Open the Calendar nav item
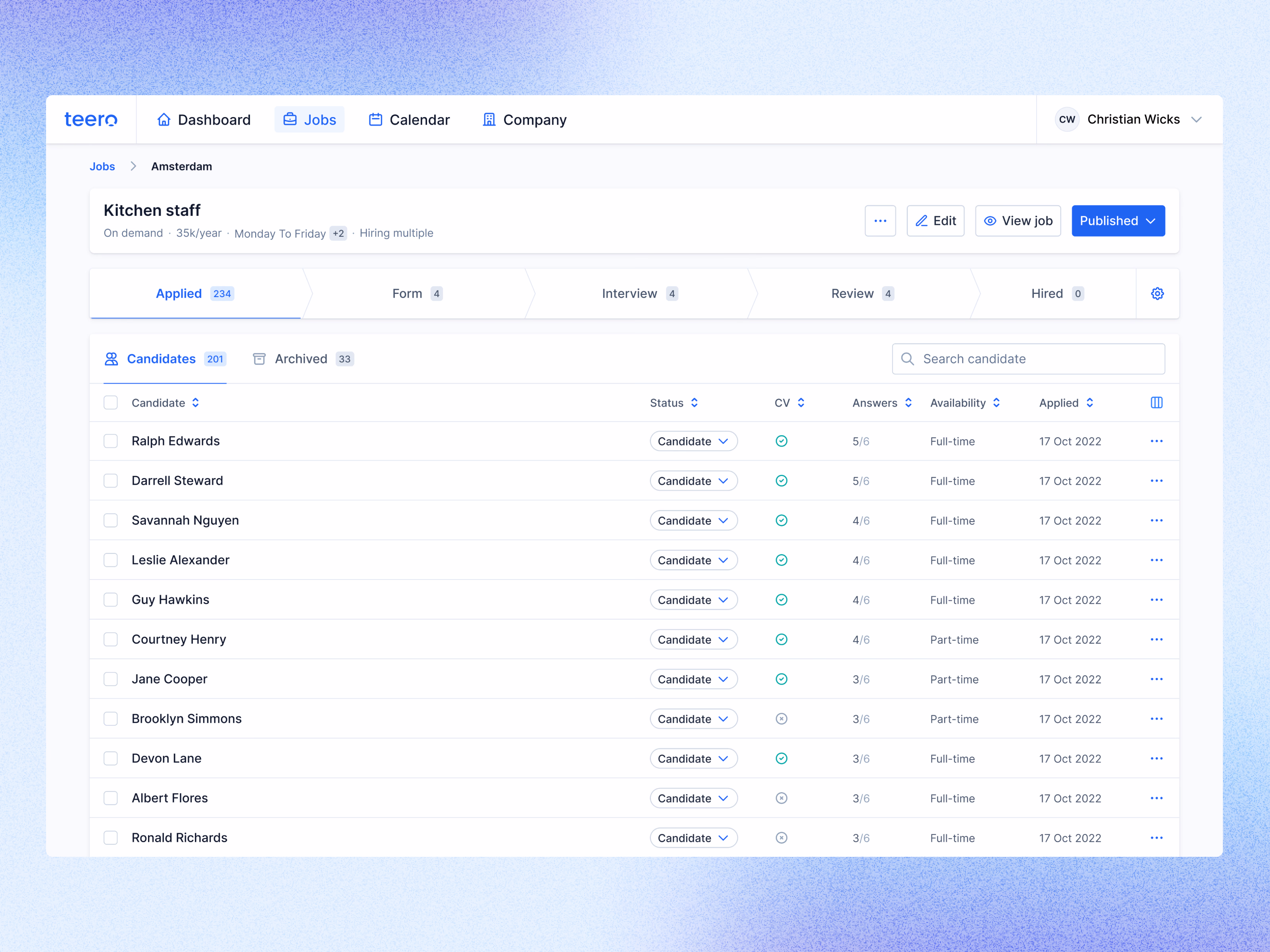The image size is (1270, 952). (x=409, y=119)
